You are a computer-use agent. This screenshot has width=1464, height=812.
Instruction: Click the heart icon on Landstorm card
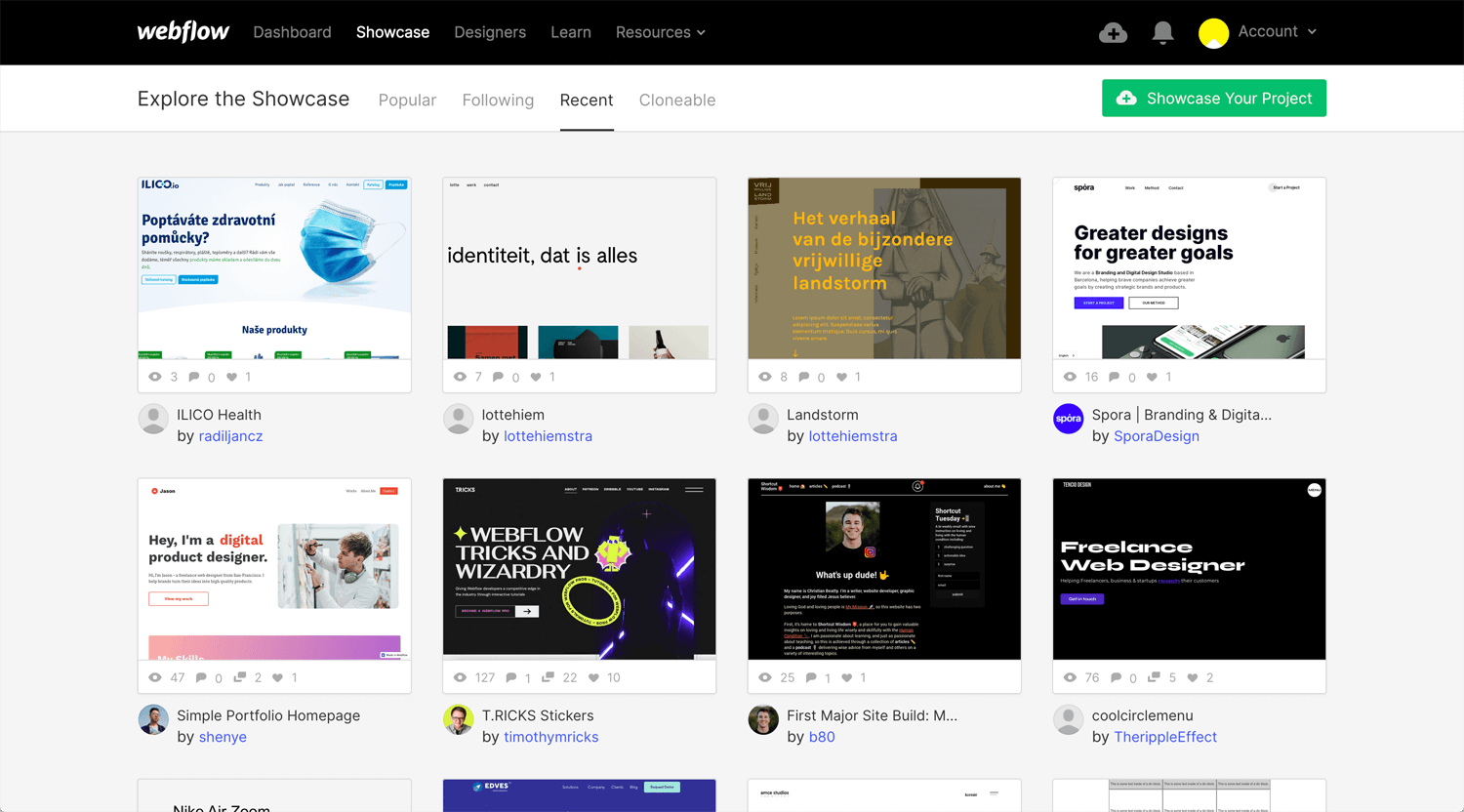click(841, 377)
